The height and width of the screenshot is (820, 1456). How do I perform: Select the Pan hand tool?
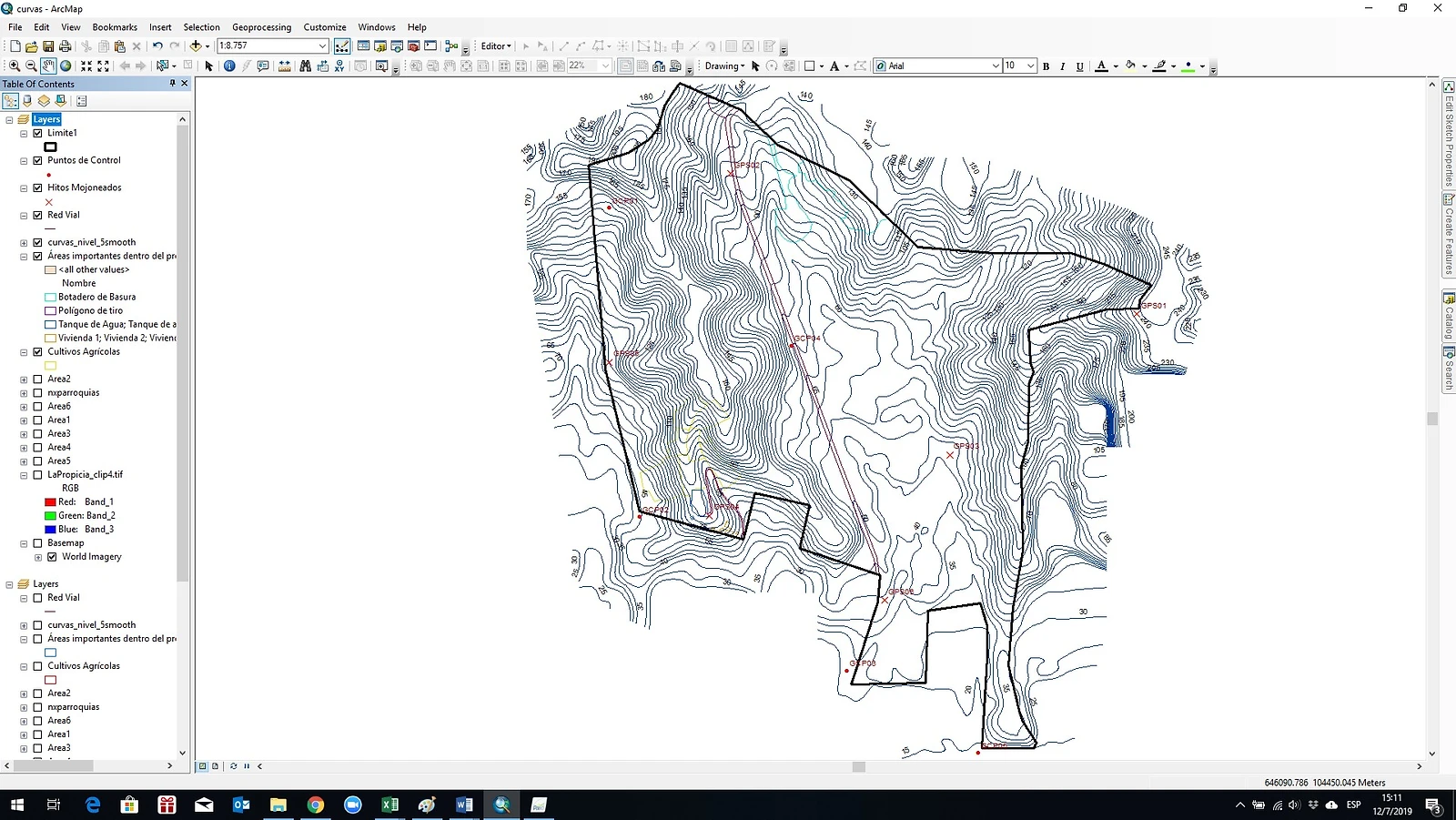tap(48, 66)
